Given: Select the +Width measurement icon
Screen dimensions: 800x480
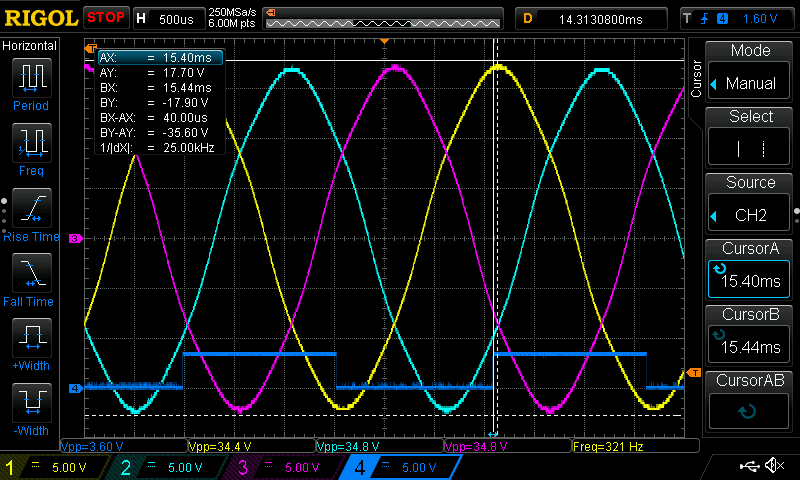Looking at the screenshot, I should [x=32, y=338].
